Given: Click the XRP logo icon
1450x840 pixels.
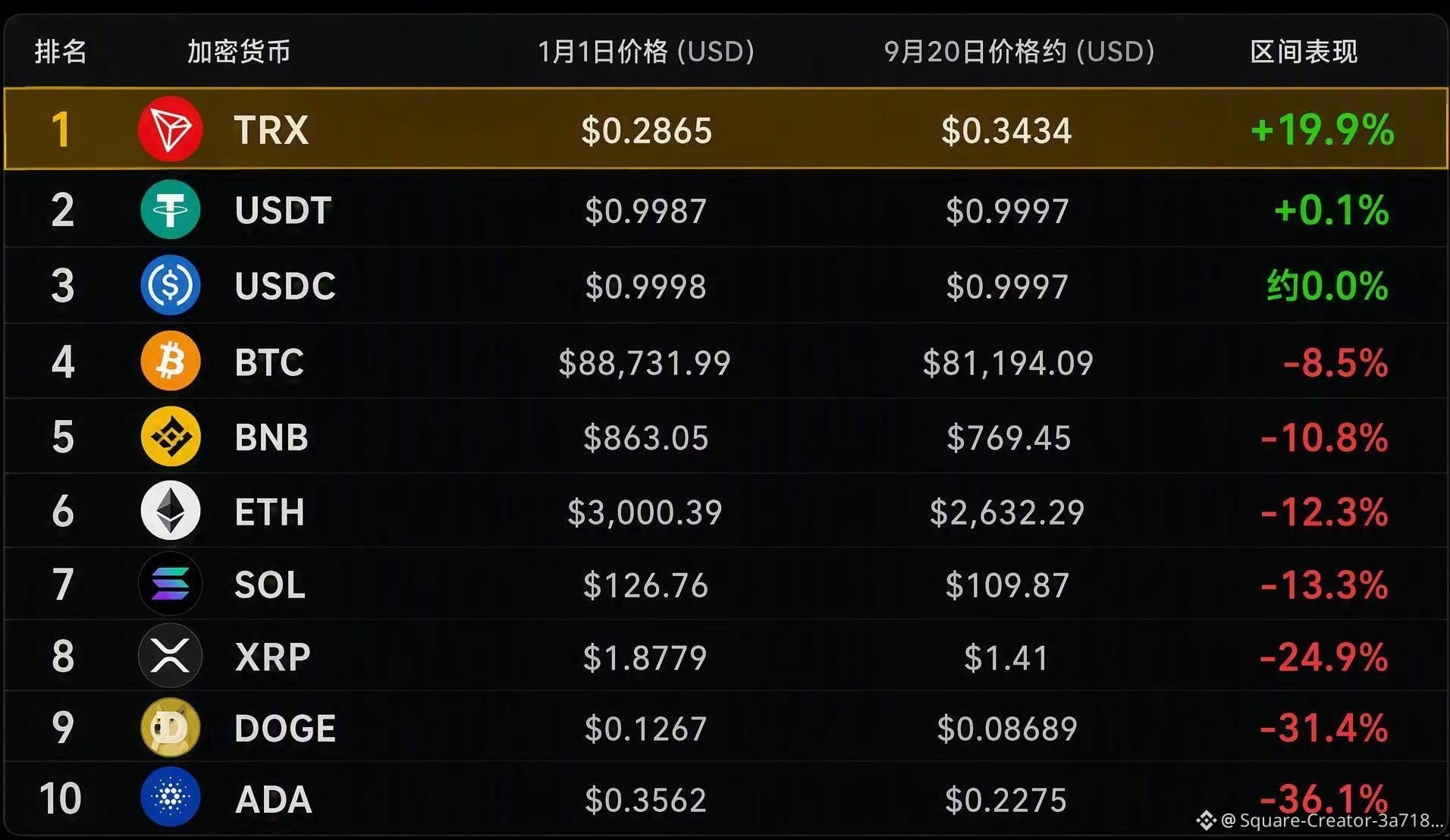Looking at the screenshot, I should 171,656.
